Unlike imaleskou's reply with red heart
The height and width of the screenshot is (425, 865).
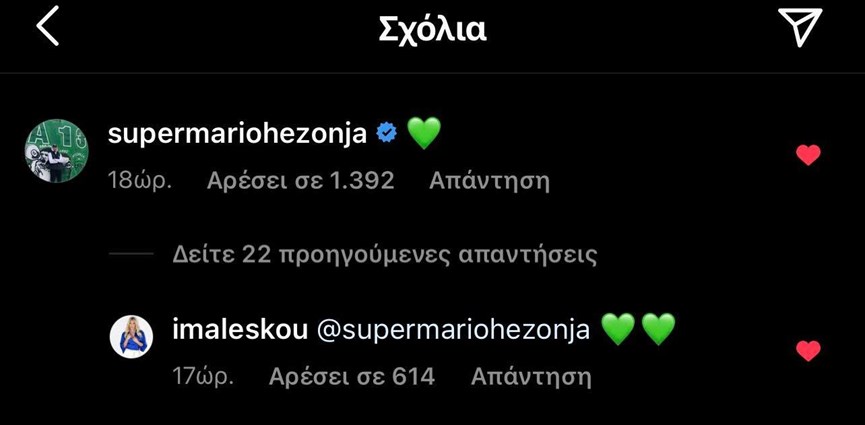tap(808, 351)
